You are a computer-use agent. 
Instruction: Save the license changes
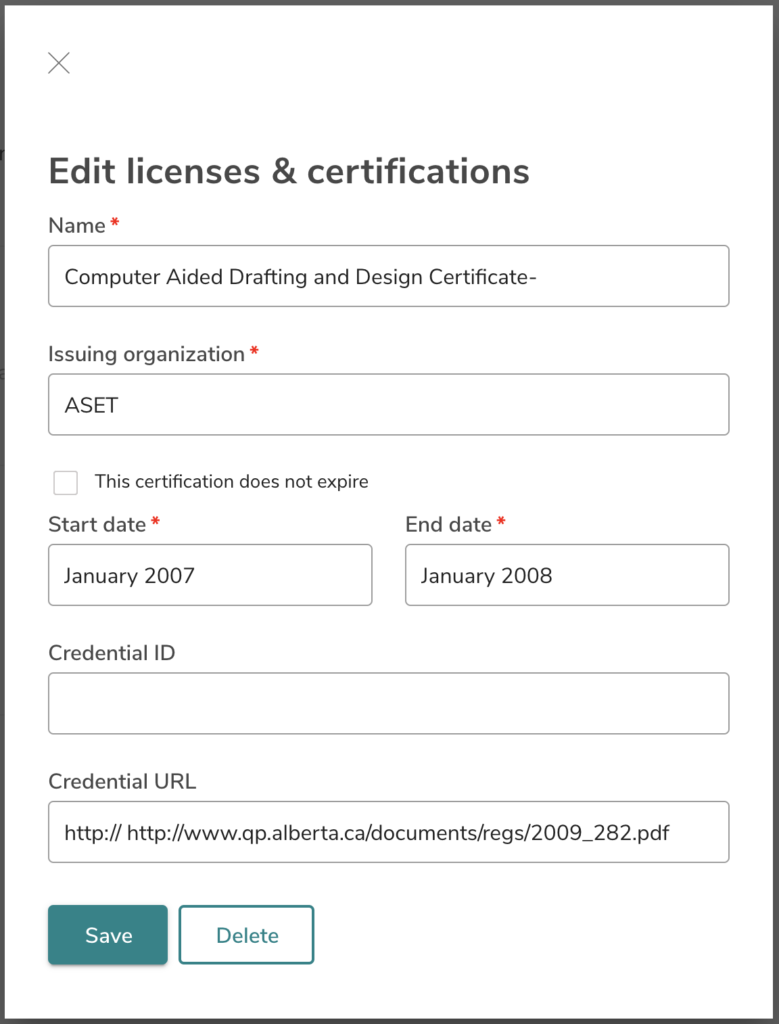(x=107, y=935)
